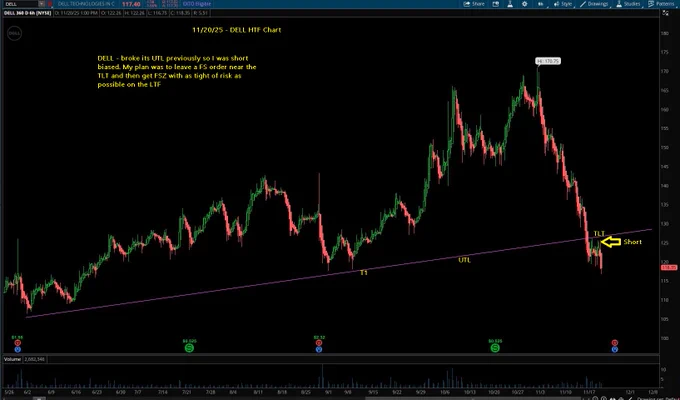Click the O: 122.26 open value in the header

click(x=111, y=13)
